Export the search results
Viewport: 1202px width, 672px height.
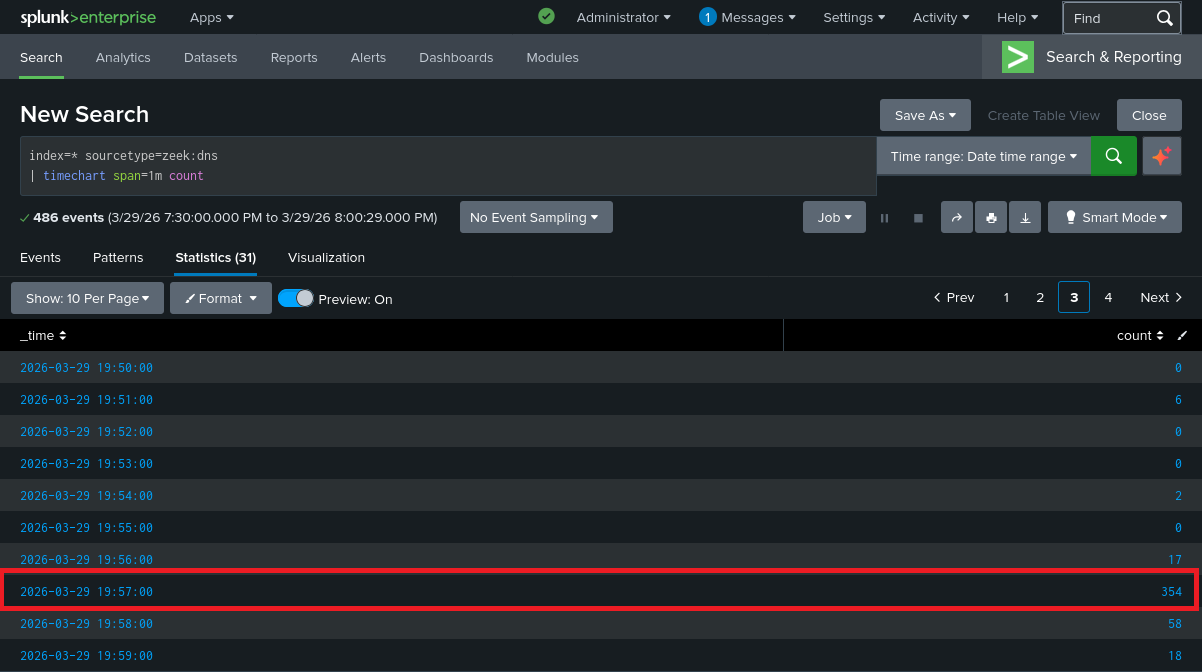1024,217
